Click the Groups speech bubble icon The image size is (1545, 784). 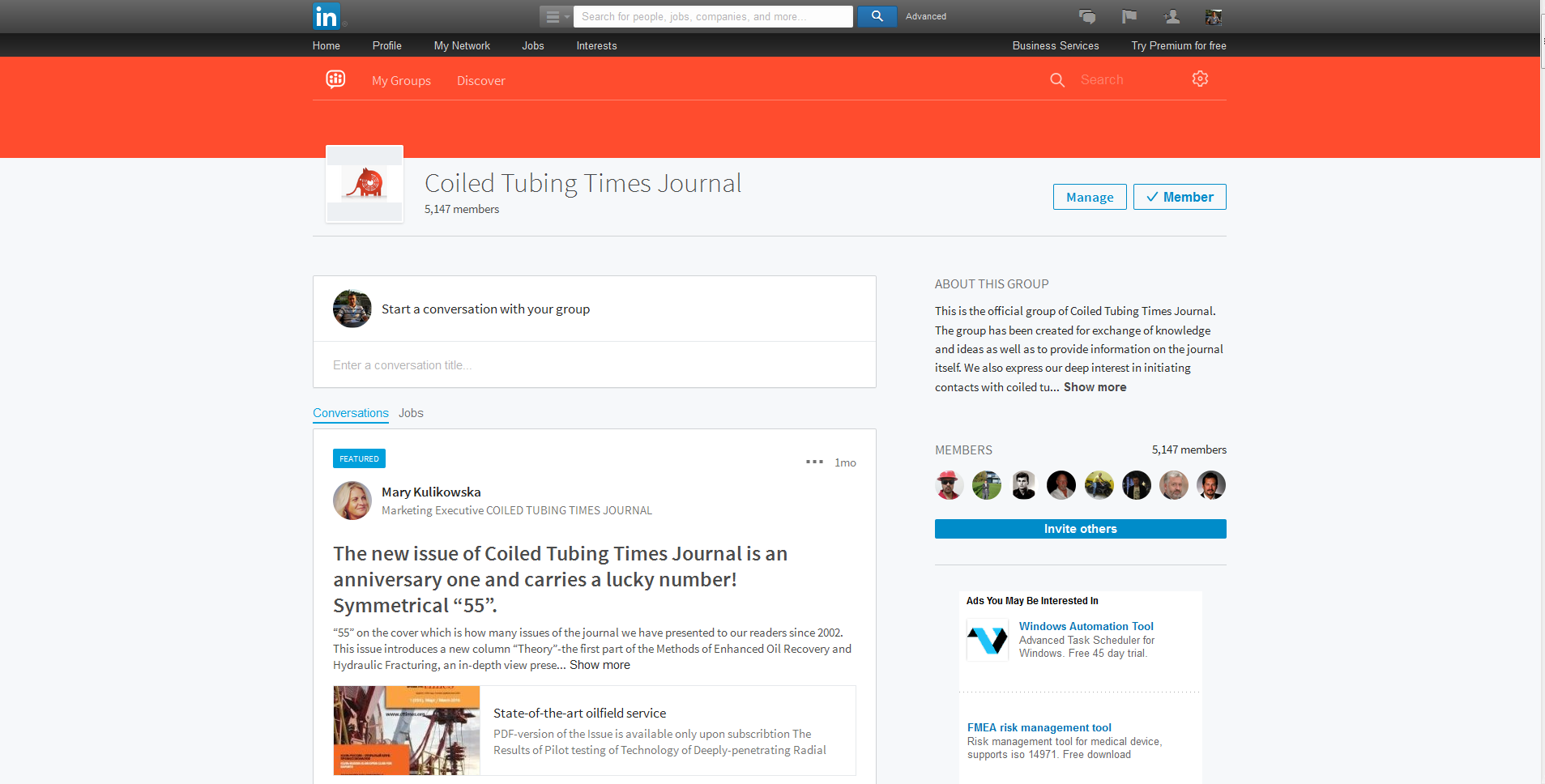point(335,79)
